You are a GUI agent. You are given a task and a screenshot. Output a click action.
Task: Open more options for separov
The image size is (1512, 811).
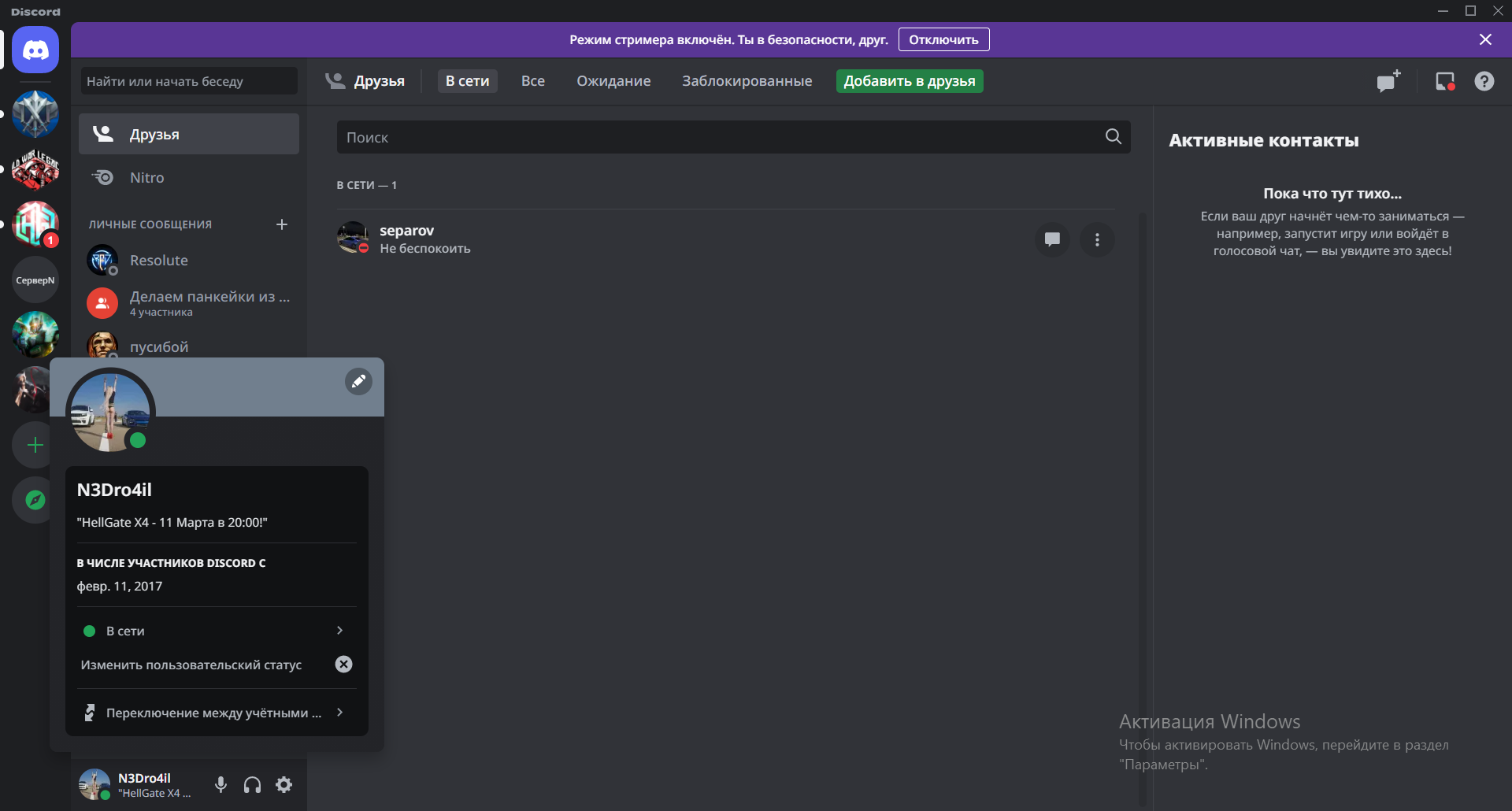pyautogui.click(x=1097, y=239)
